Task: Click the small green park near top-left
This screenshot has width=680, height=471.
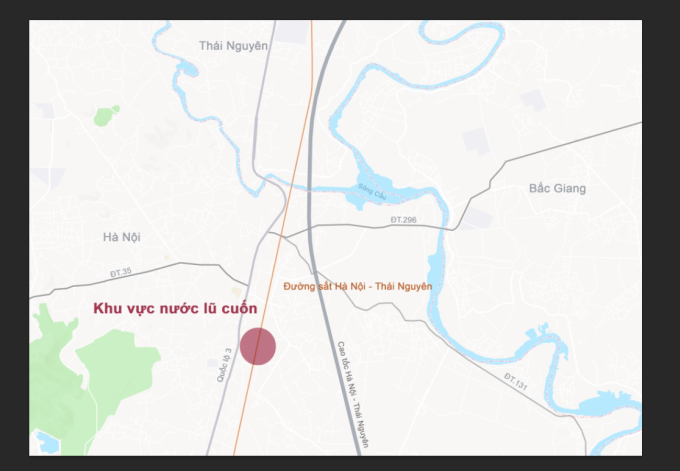Action: click(x=106, y=115)
